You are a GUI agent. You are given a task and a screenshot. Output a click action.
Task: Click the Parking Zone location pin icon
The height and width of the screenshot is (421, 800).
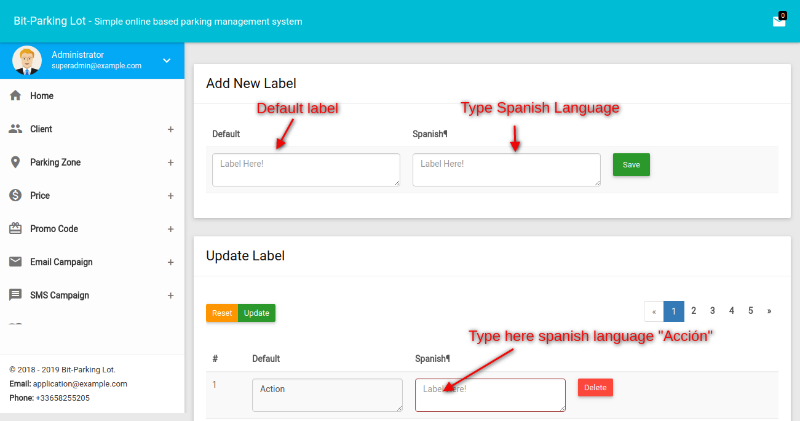pyautogui.click(x=15, y=162)
